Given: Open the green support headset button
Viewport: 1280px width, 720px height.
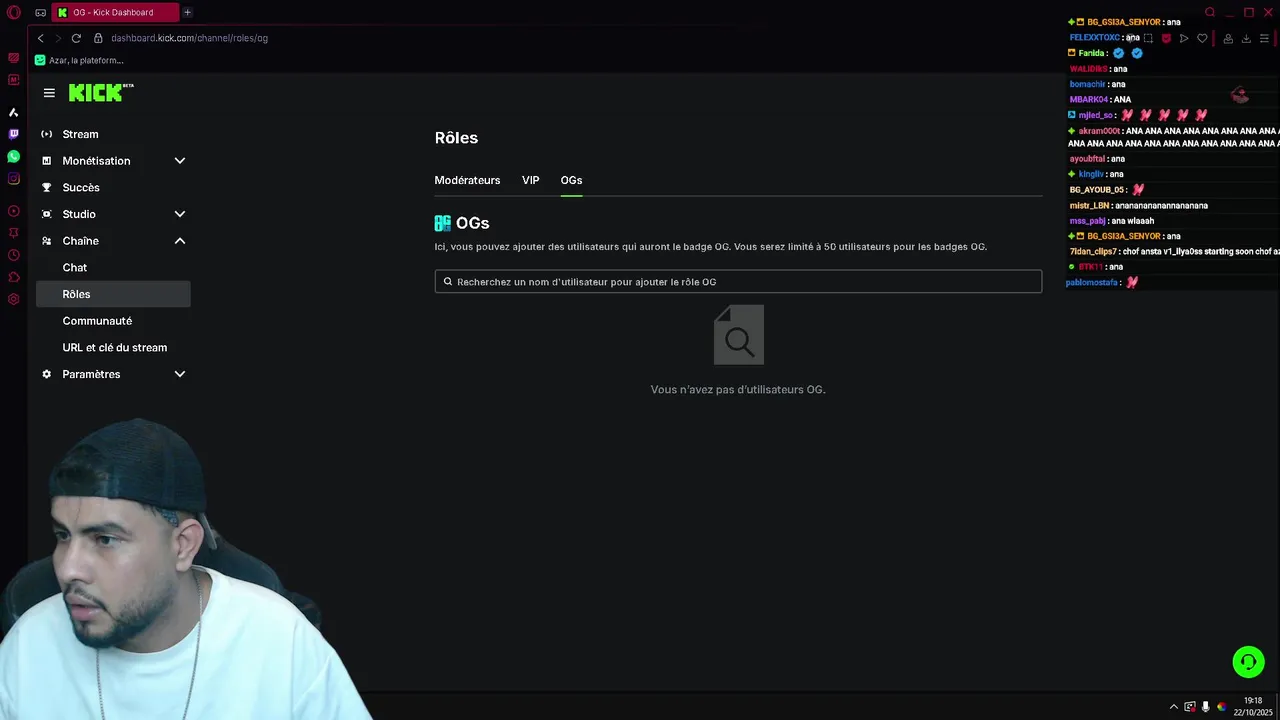Looking at the screenshot, I should [x=1248, y=662].
